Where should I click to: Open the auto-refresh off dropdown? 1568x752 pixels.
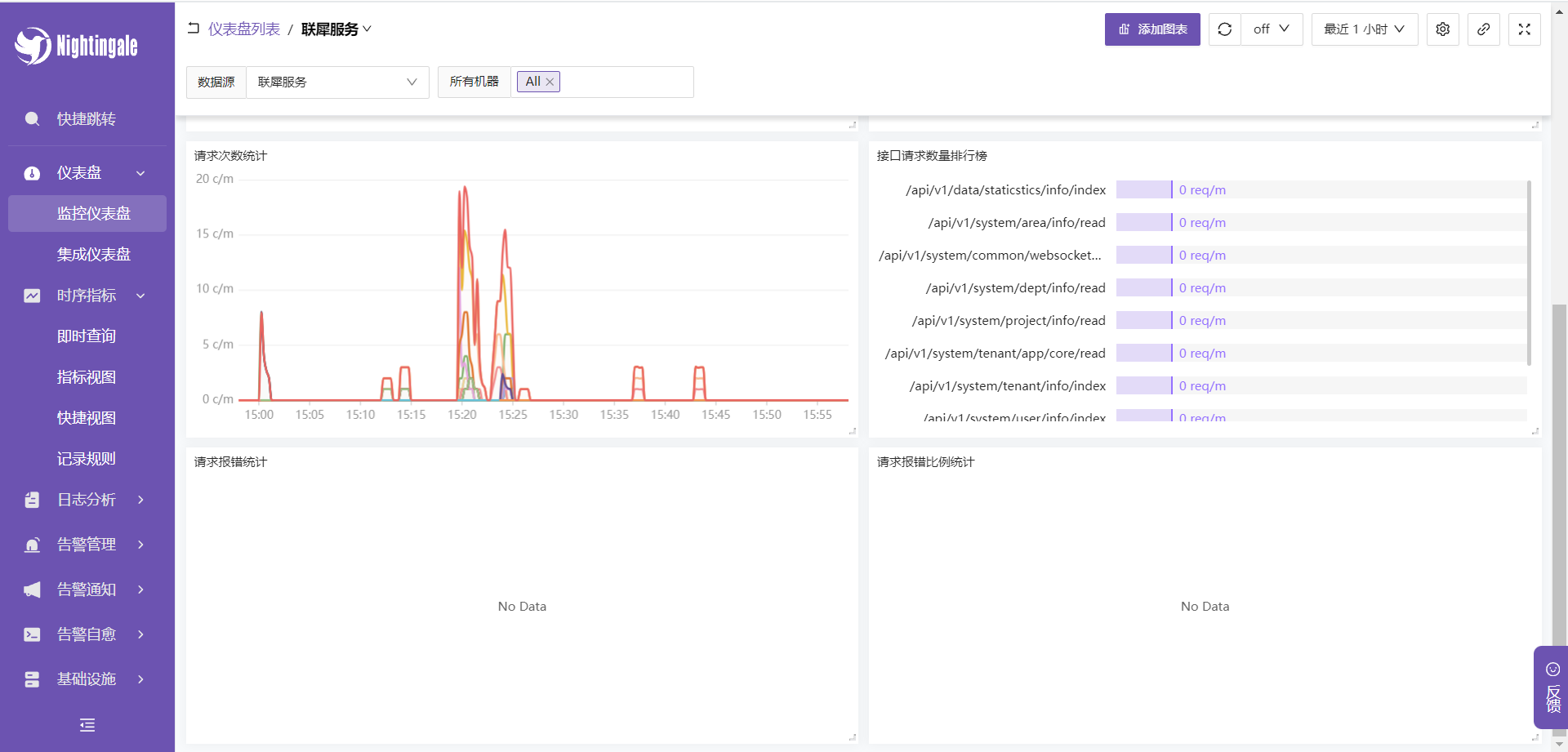(1272, 29)
